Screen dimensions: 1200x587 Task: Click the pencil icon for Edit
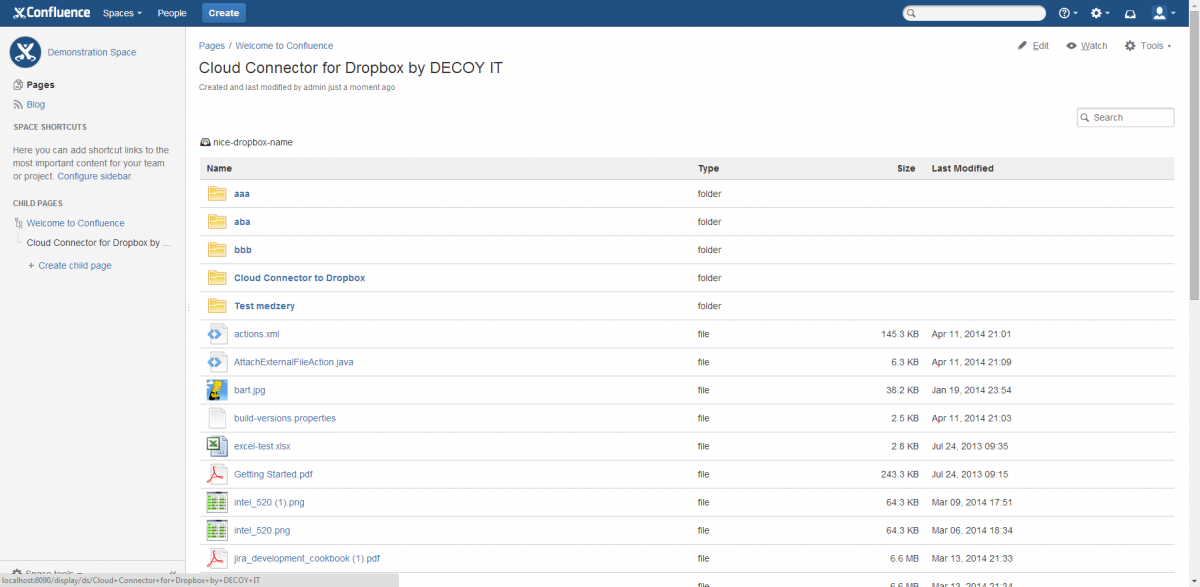1022,46
